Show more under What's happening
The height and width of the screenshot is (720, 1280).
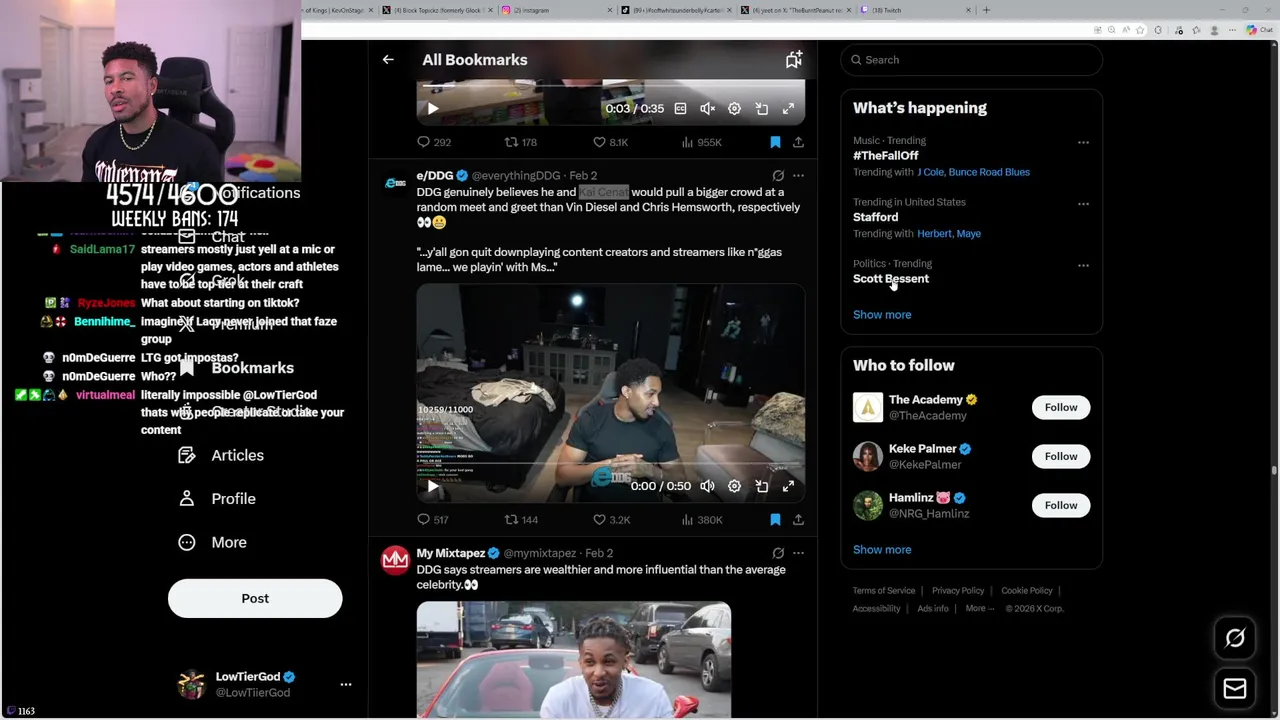(882, 315)
